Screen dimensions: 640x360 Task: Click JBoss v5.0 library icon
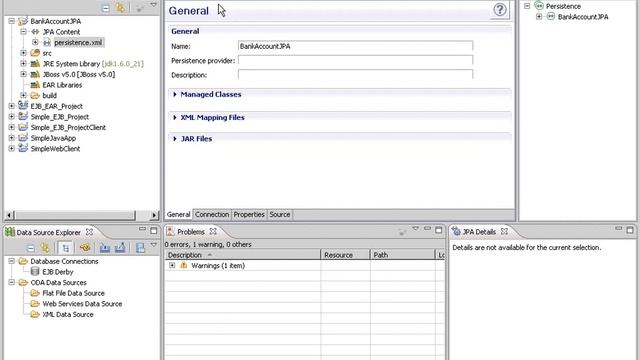pos(35,74)
